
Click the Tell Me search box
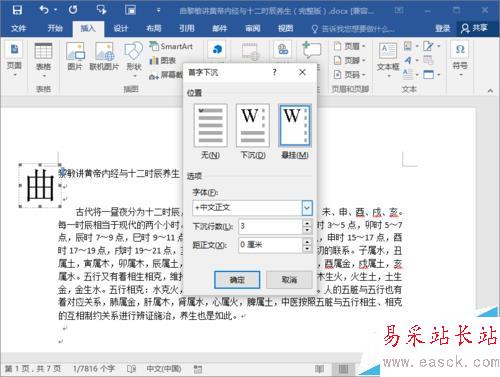click(x=353, y=29)
